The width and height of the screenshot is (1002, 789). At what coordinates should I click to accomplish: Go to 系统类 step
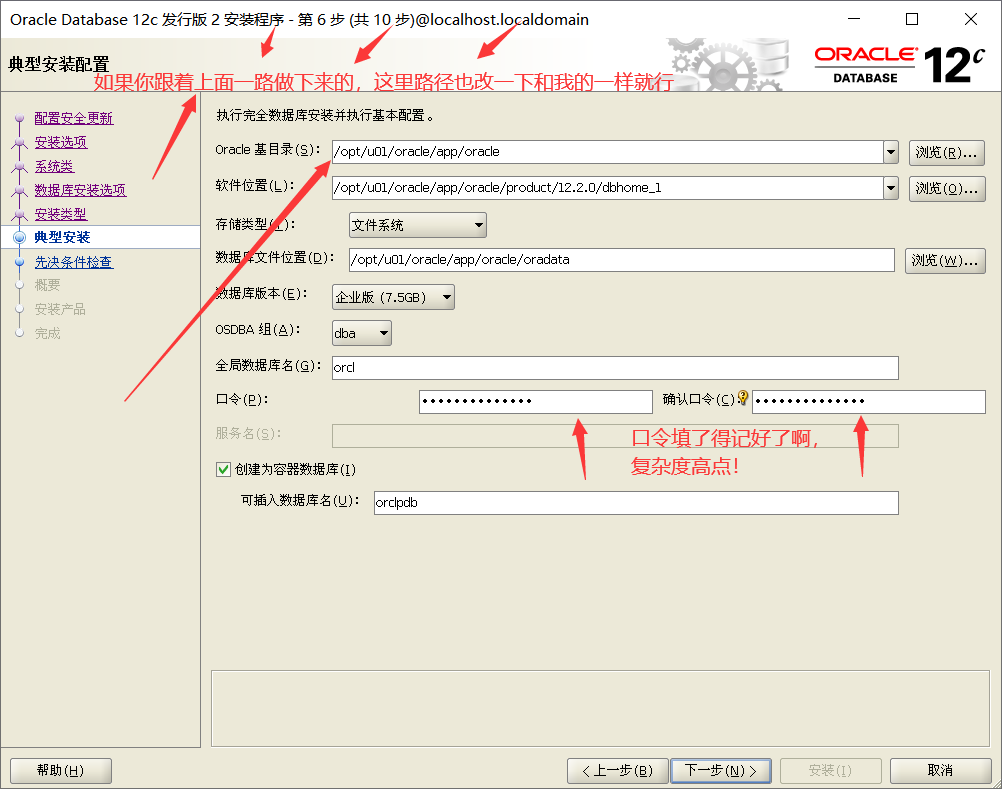[54, 166]
